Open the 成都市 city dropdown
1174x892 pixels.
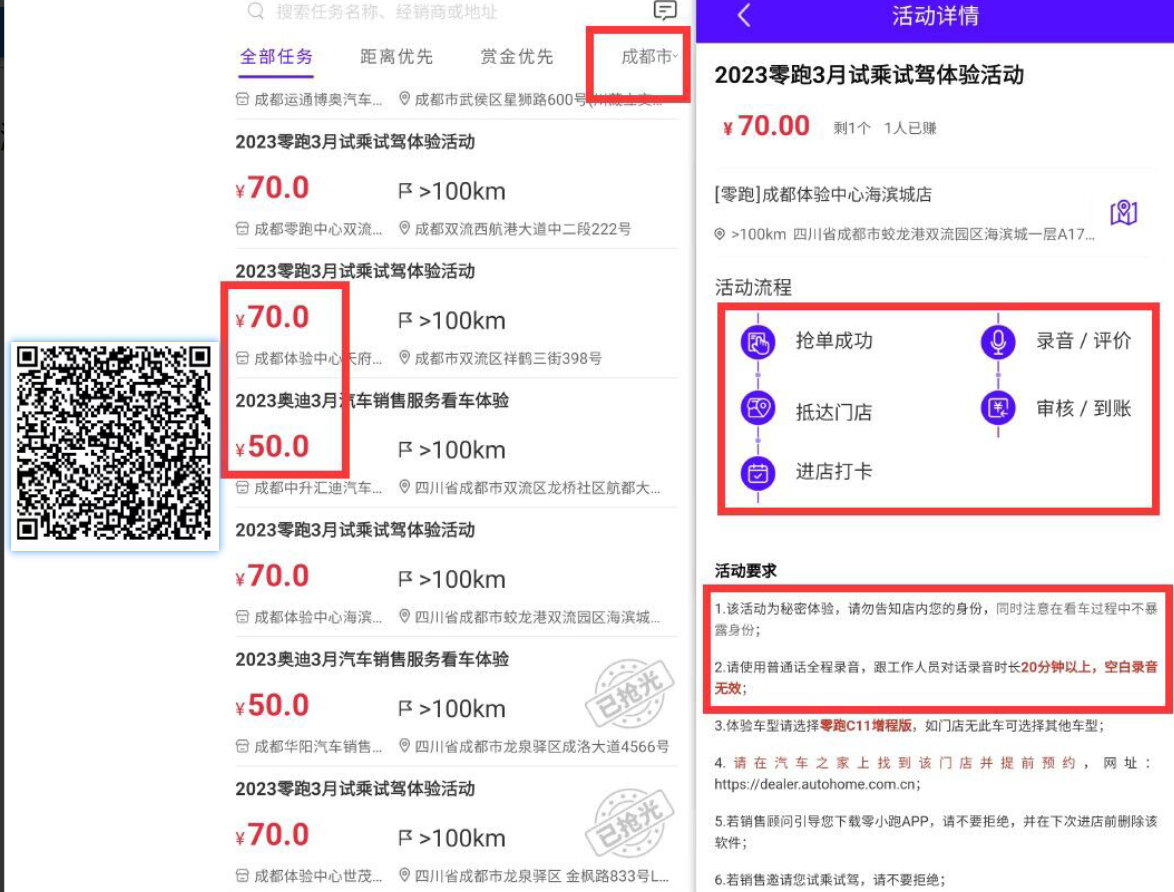(649, 56)
